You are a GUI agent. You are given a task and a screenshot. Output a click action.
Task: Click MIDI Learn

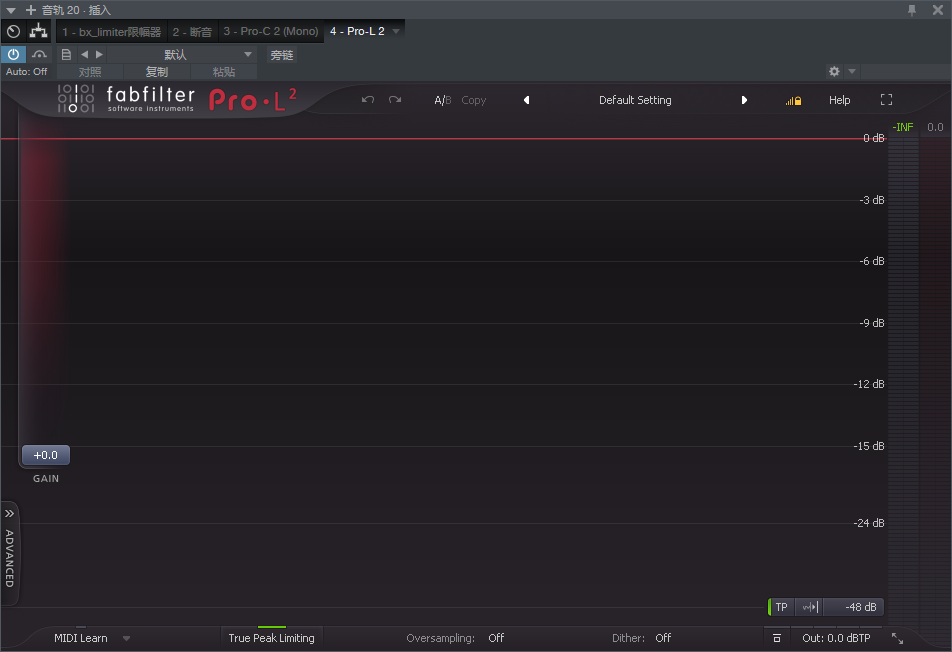click(81, 638)
